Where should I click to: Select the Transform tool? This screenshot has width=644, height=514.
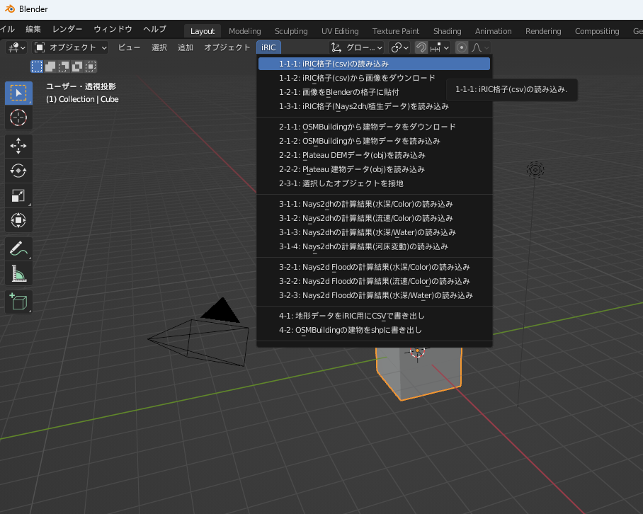[18, 220]
